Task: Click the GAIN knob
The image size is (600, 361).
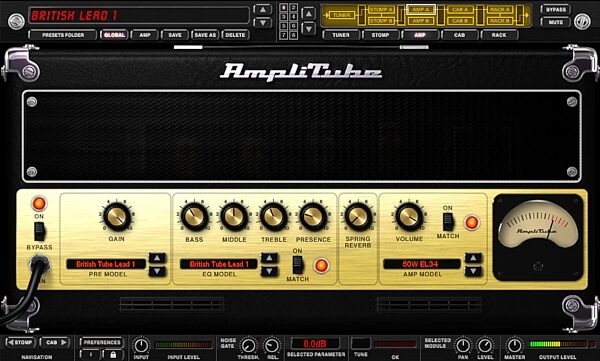Action: point(117,216)
